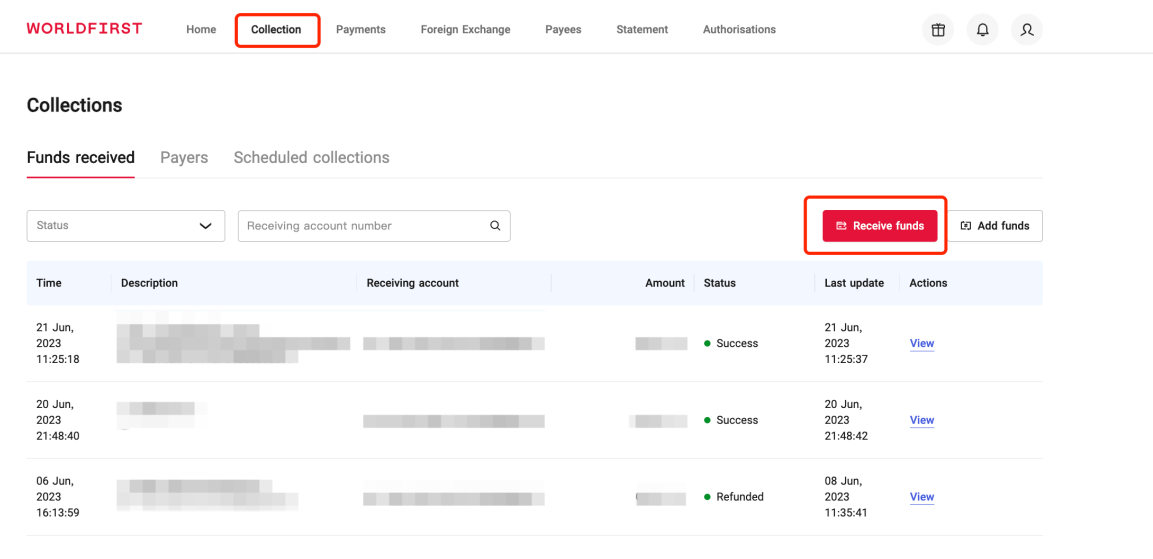The width and height of the screenshot is (1153, 559).
Task: Click the WorldFirst logo
Action: (x=84, y=28)
